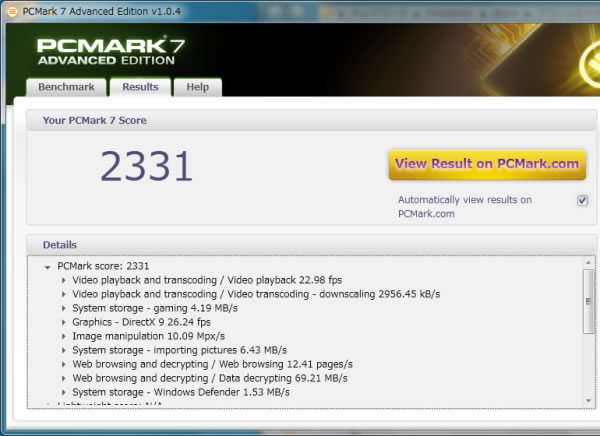Click the details scrollbar up arrow

tap(588, 263)
